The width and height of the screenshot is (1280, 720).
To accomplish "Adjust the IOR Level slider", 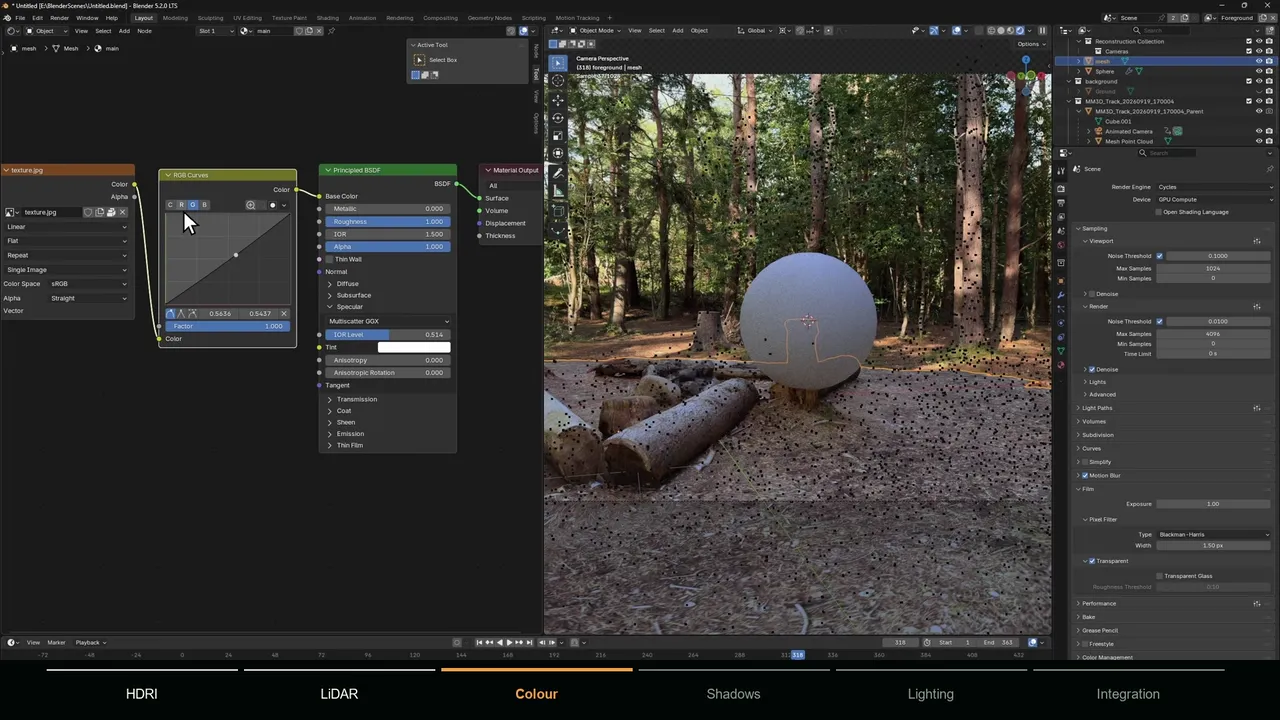I will (x=388, y=334).
